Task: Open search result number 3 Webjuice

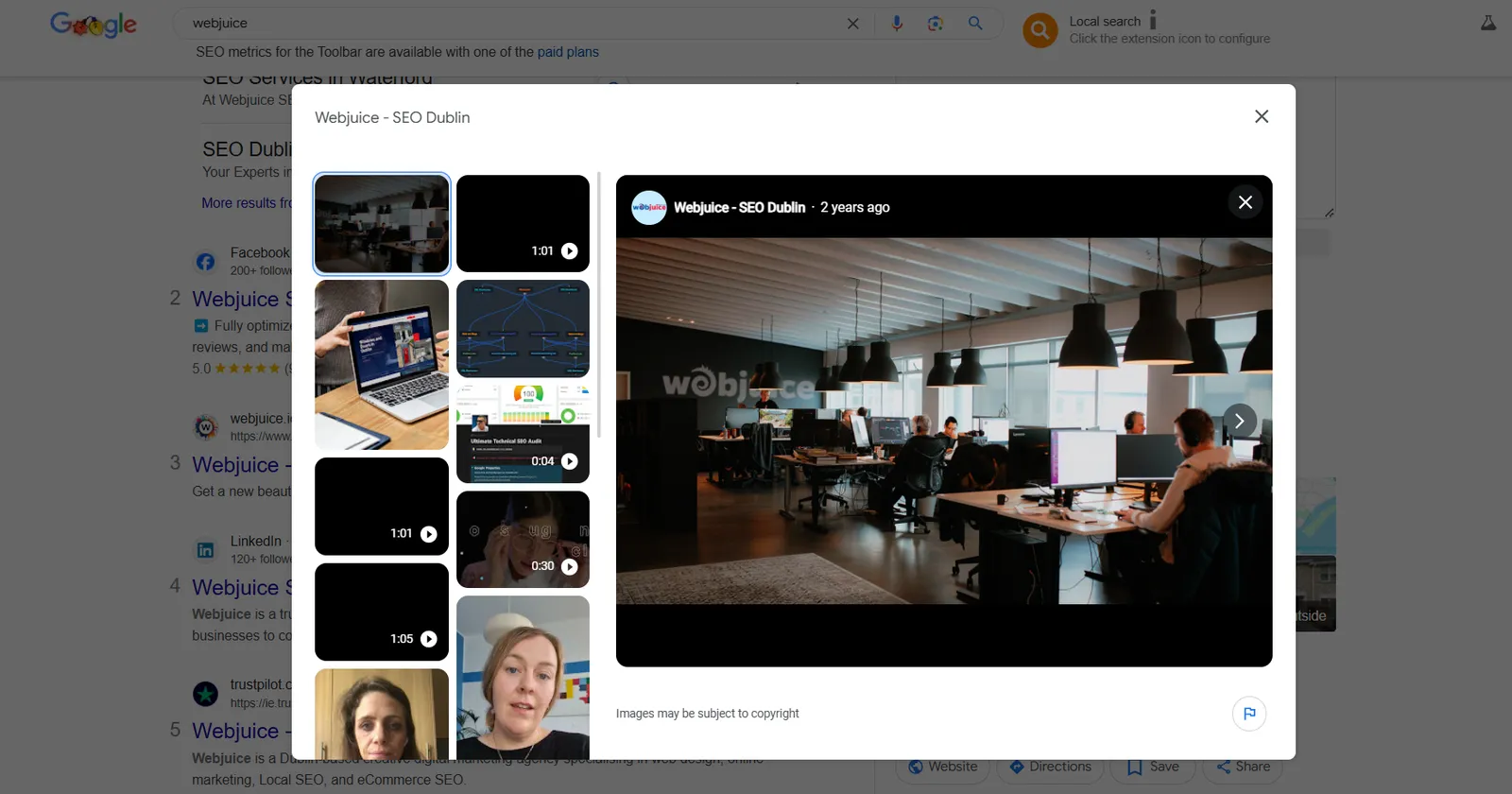Action: [x=241, y=465]
